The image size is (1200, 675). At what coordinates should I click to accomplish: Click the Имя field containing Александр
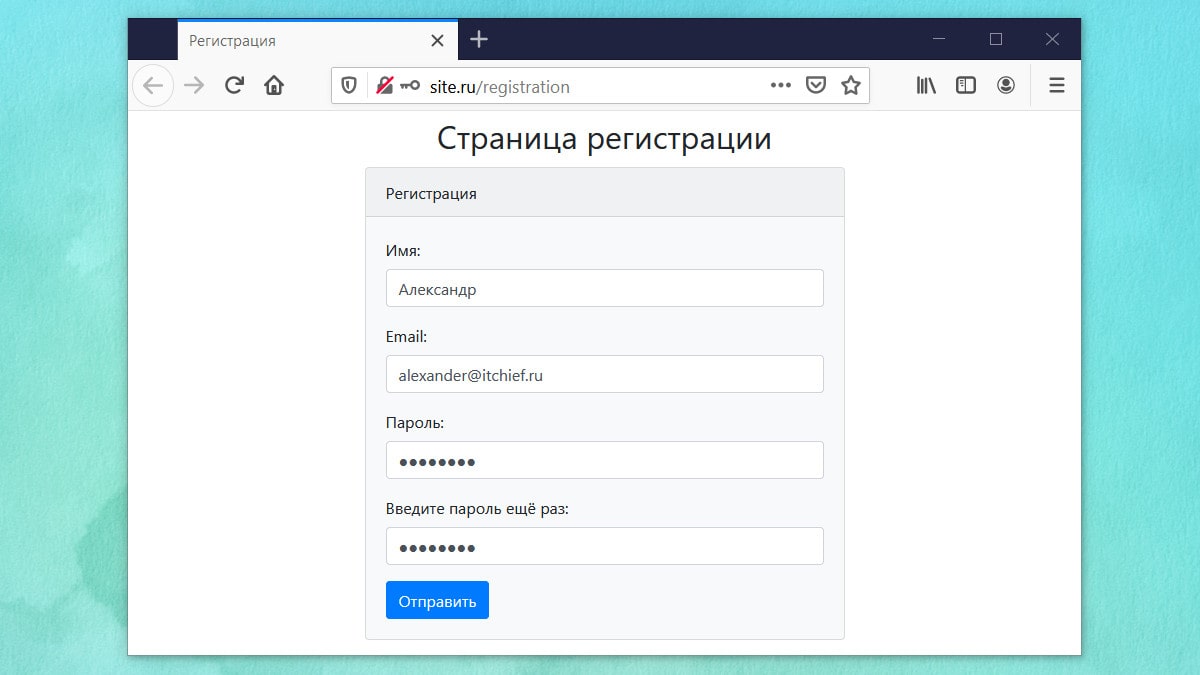(x=605, y=288)
